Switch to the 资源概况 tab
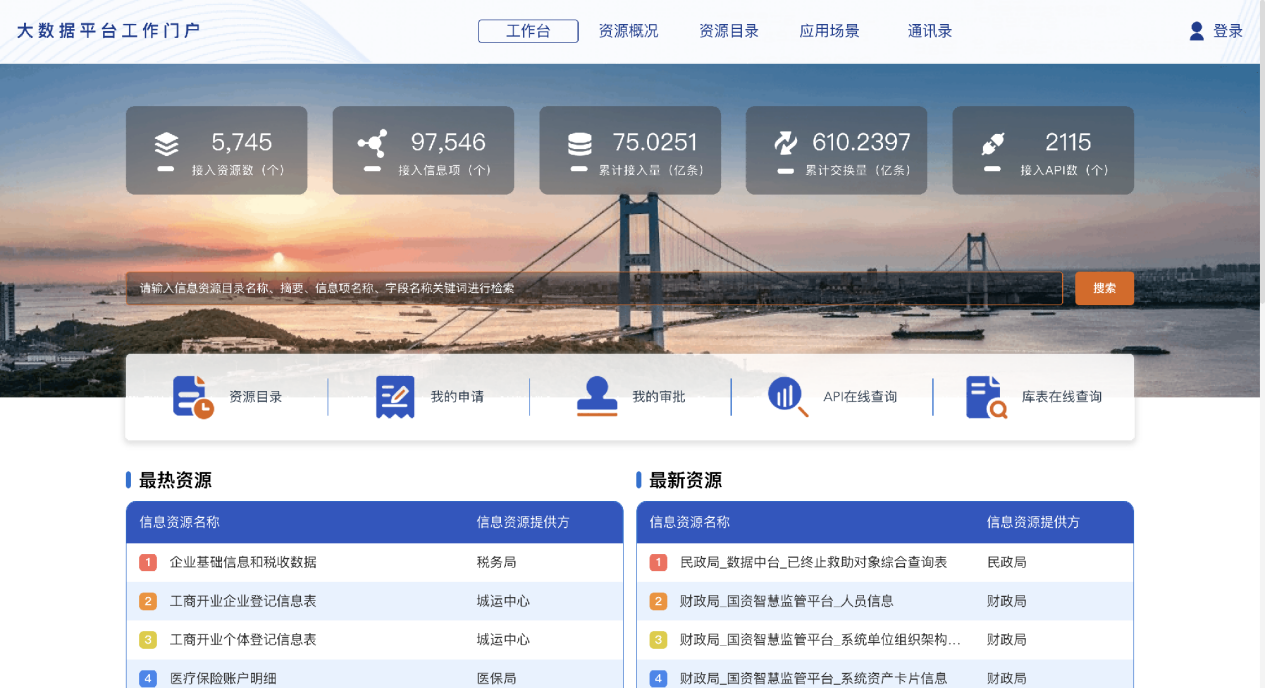Viewport: 1265px width, 688px height. pos(628,30)
